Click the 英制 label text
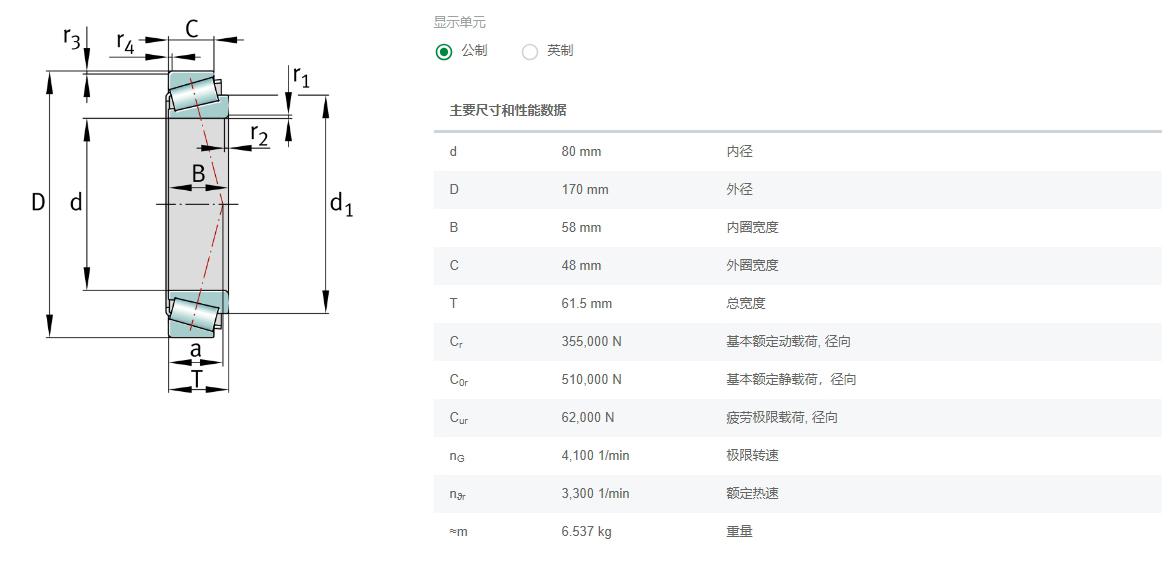This screenshot has height=564, width=1171. tap(560, 51)
